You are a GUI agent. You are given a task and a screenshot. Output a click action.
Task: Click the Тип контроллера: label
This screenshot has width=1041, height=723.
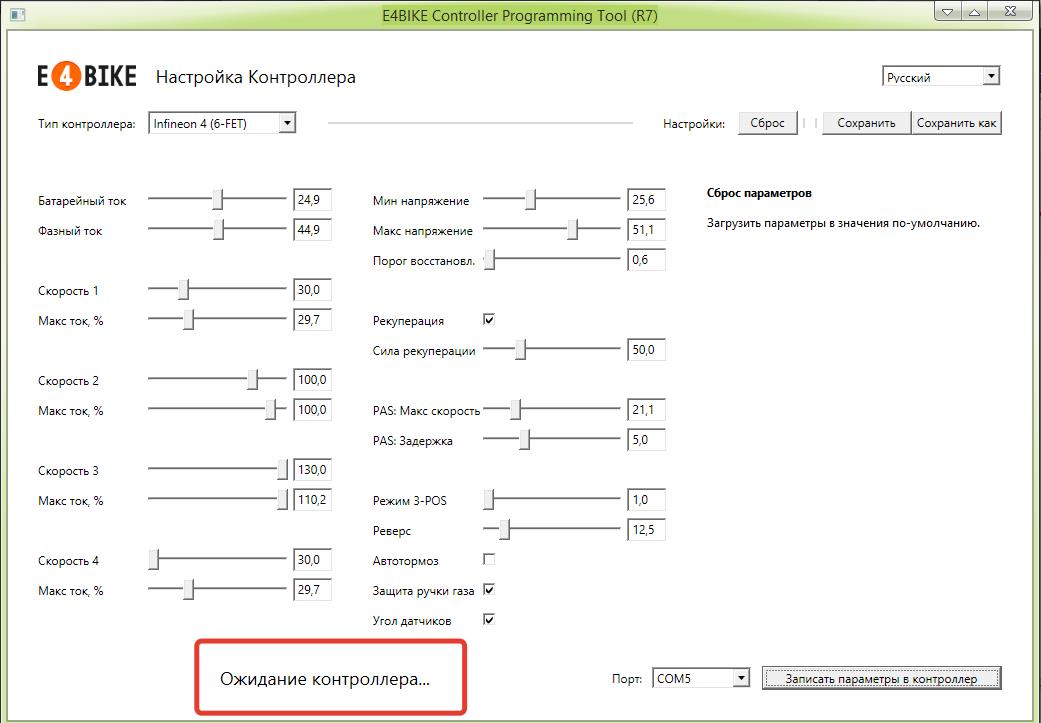click(x=87, y=123)
